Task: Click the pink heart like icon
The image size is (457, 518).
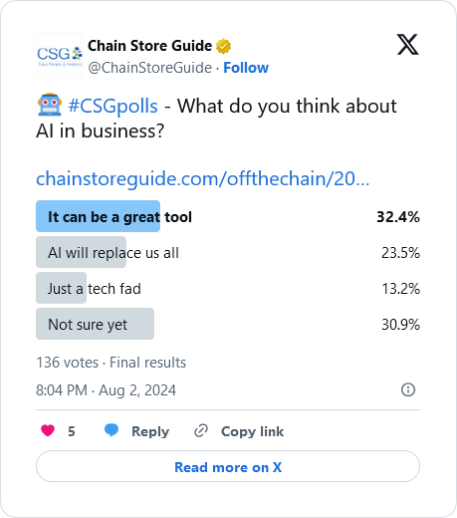Action: (x=48, y=430)
